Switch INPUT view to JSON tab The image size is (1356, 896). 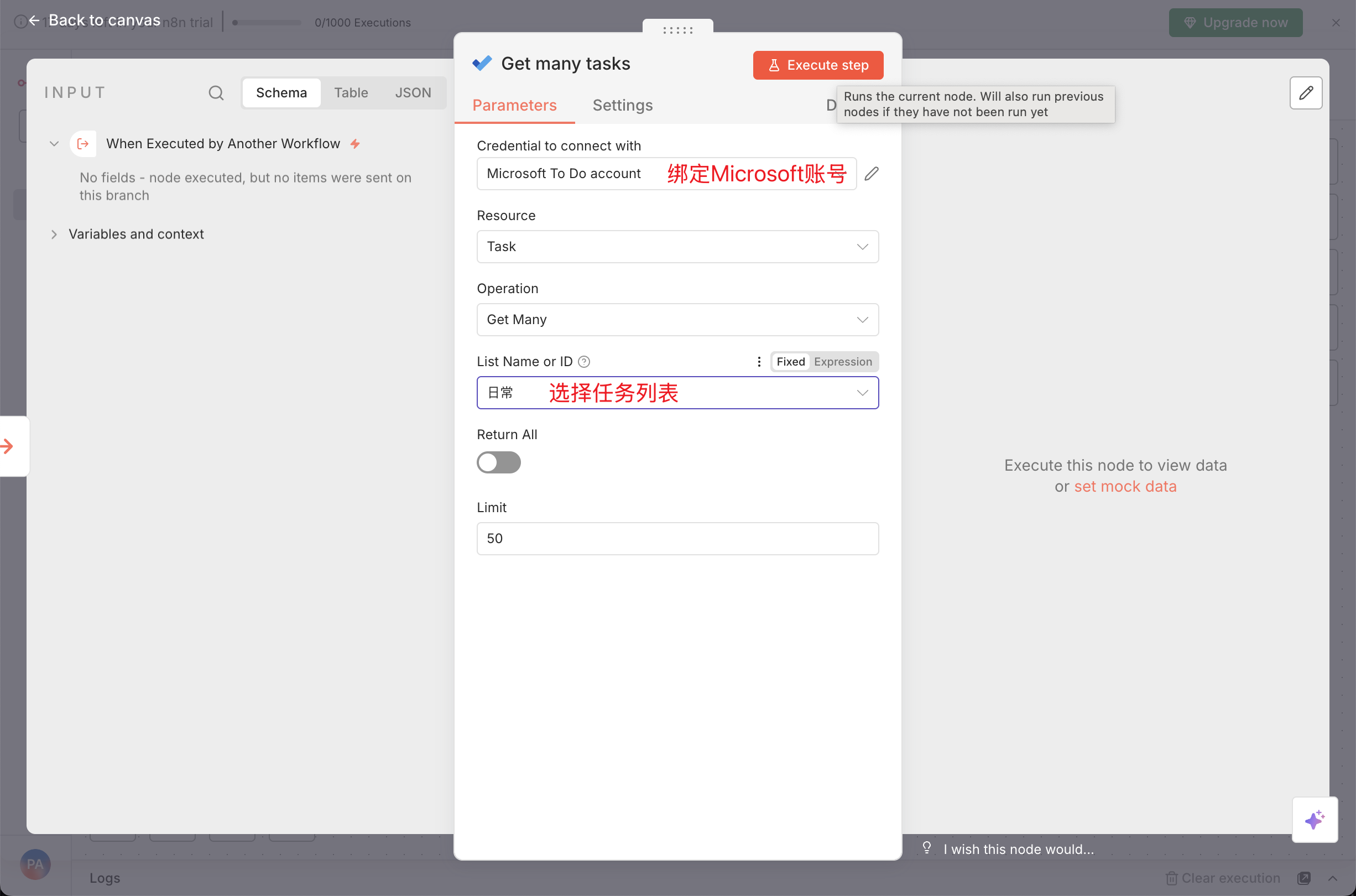coord(413,92)
